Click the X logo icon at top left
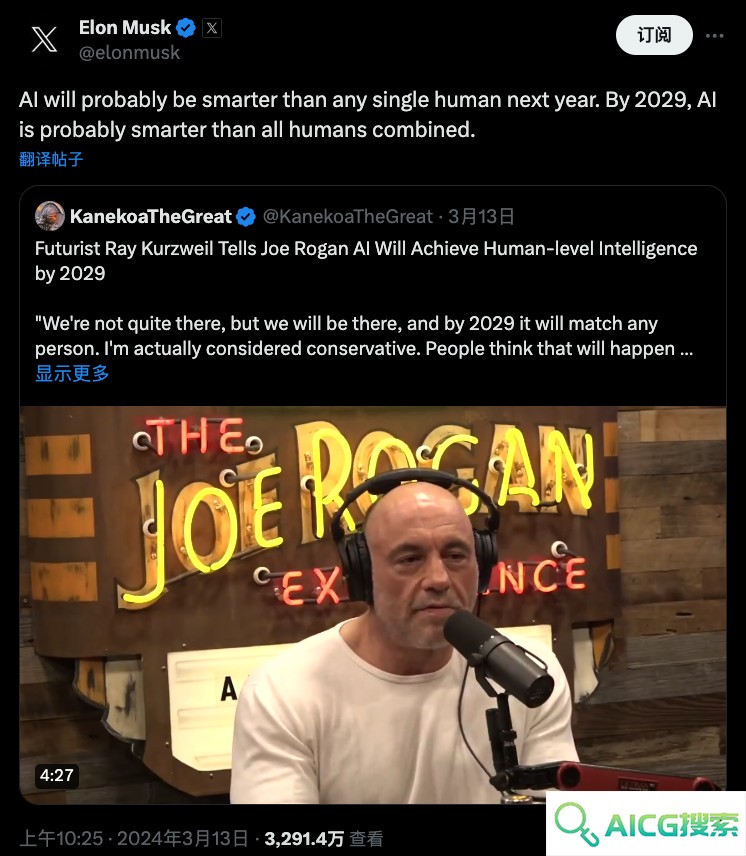The width and height of the screenshot is (746, 856). tap(44, 39)
